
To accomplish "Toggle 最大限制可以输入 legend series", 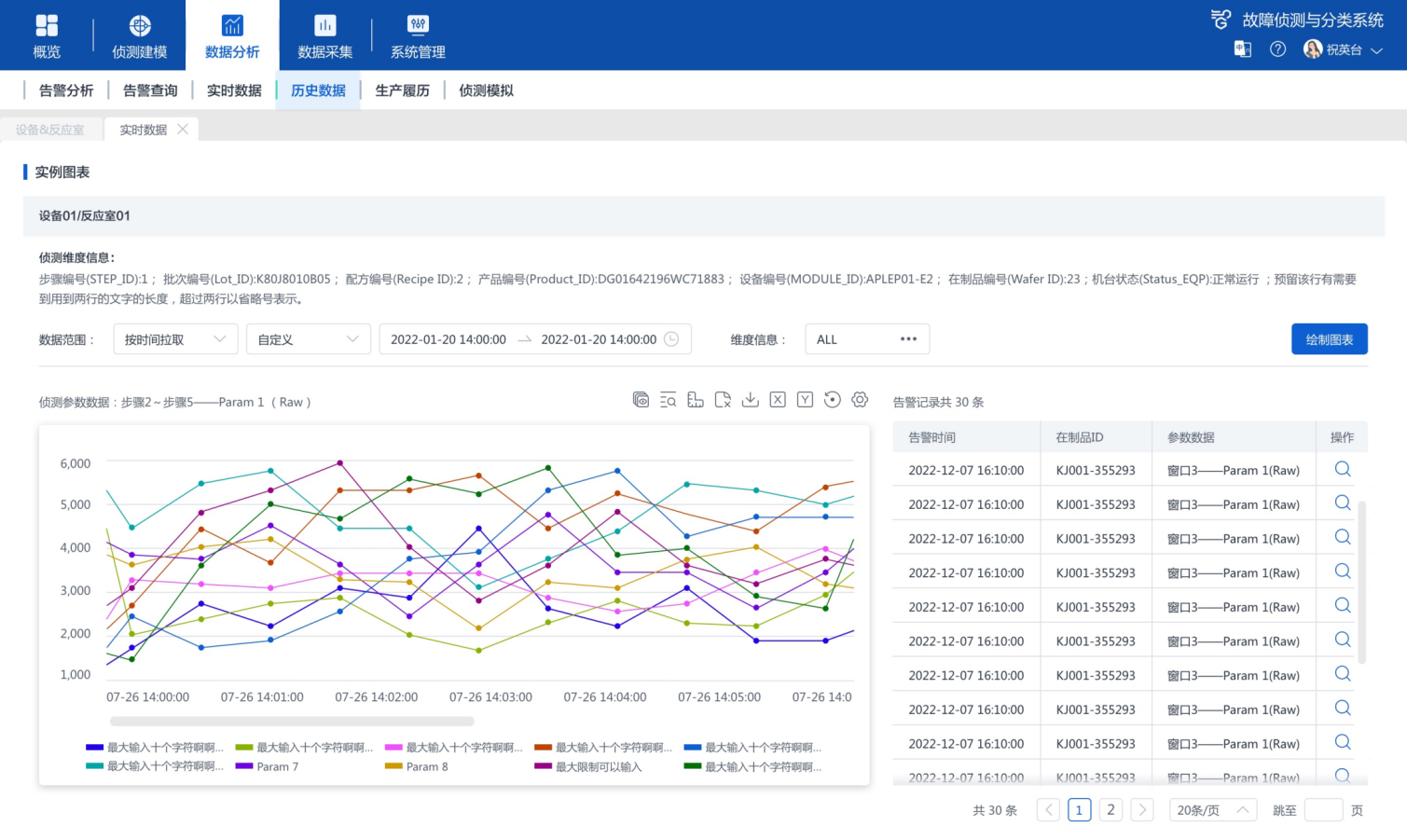I will [x=588, y=766].
